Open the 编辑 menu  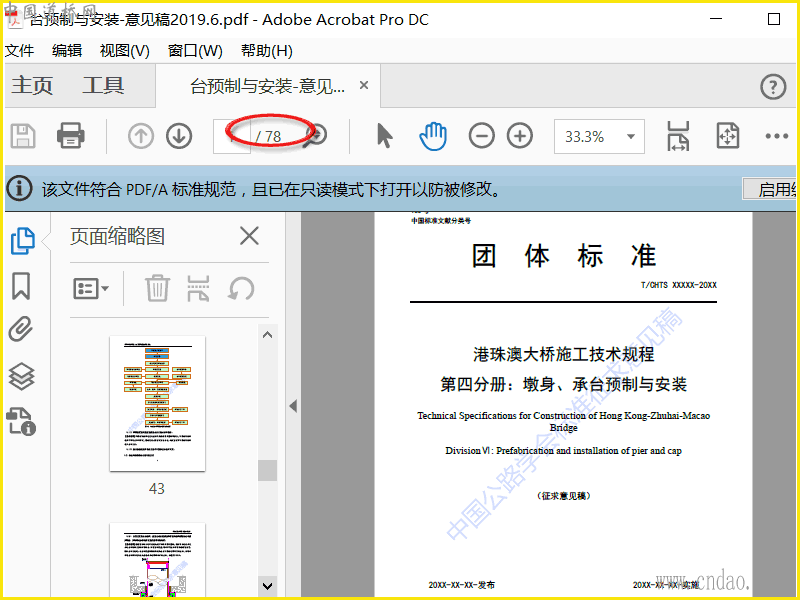(67, 51)
